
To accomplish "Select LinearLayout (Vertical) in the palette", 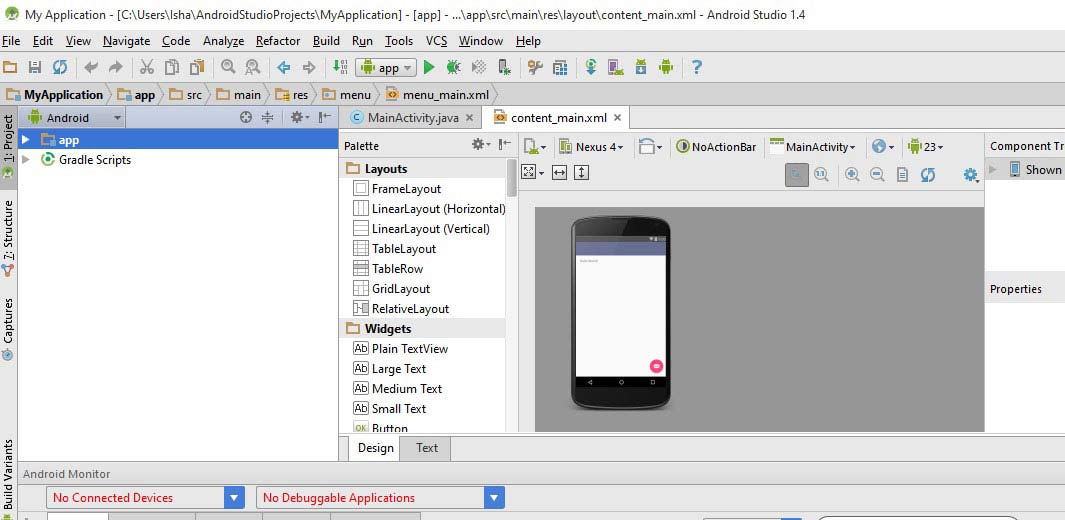I will [x=429, y=229].
